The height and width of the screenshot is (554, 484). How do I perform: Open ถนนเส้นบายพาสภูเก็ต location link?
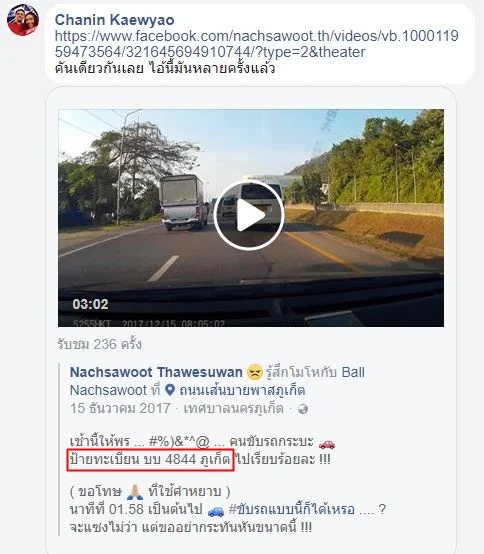[242, 390]
